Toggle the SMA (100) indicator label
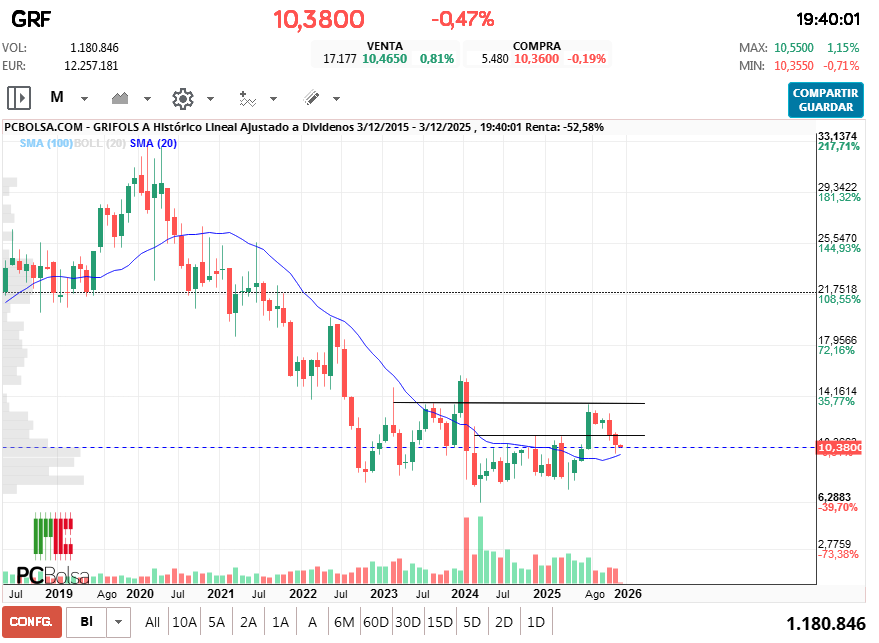 coord(46,143)
